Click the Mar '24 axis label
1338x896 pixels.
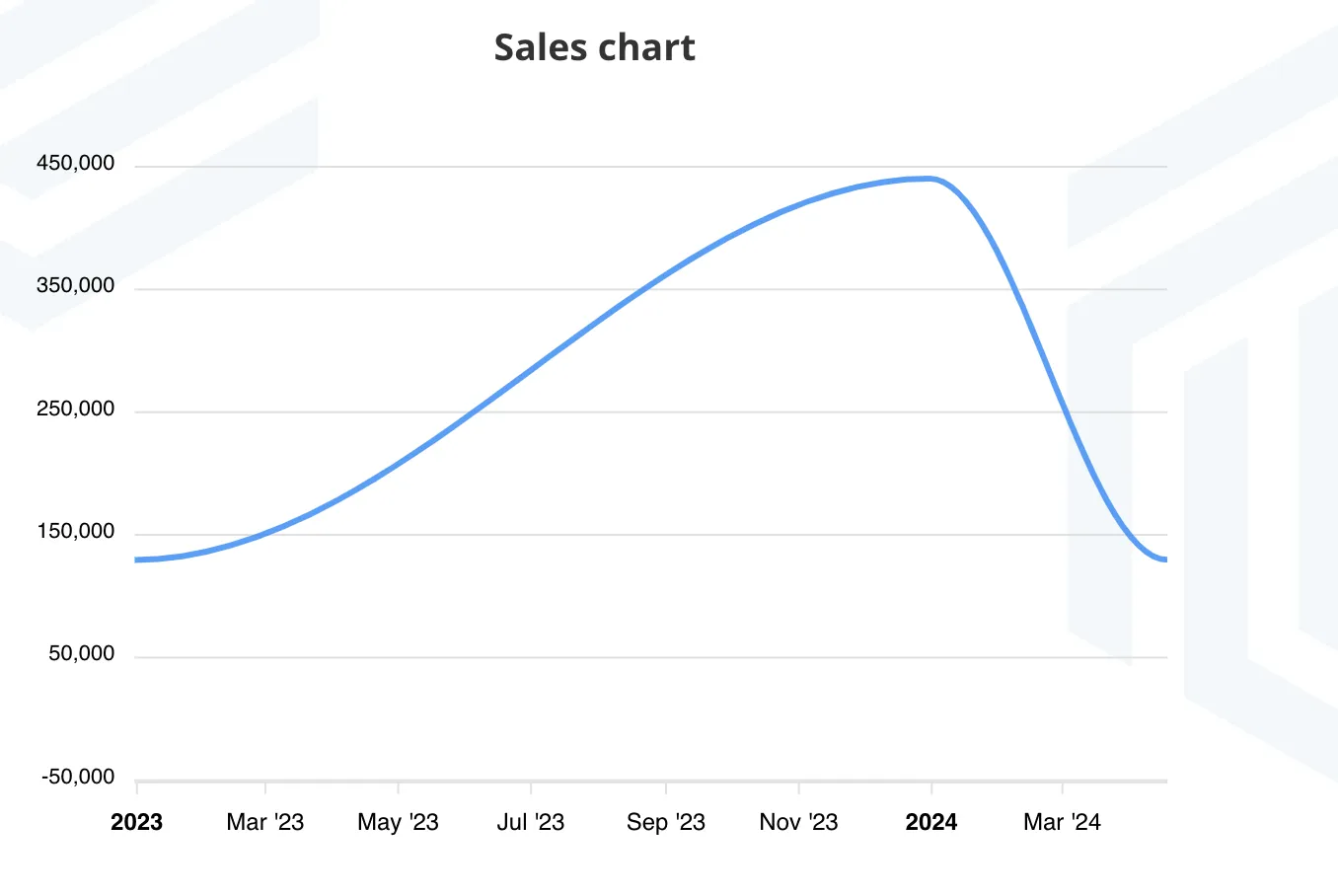coord(1062,822)
